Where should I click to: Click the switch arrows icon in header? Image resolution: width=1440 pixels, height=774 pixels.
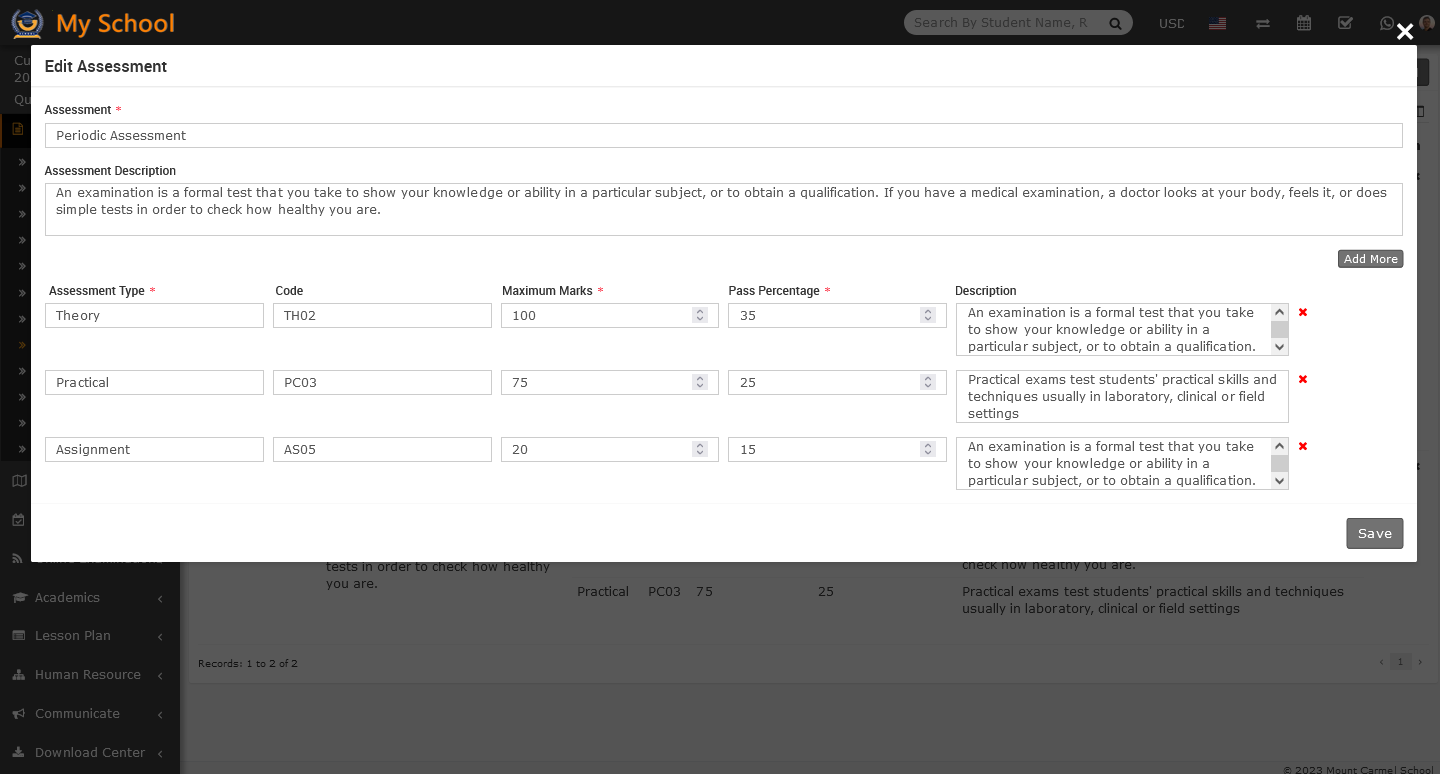(1263, 23)
